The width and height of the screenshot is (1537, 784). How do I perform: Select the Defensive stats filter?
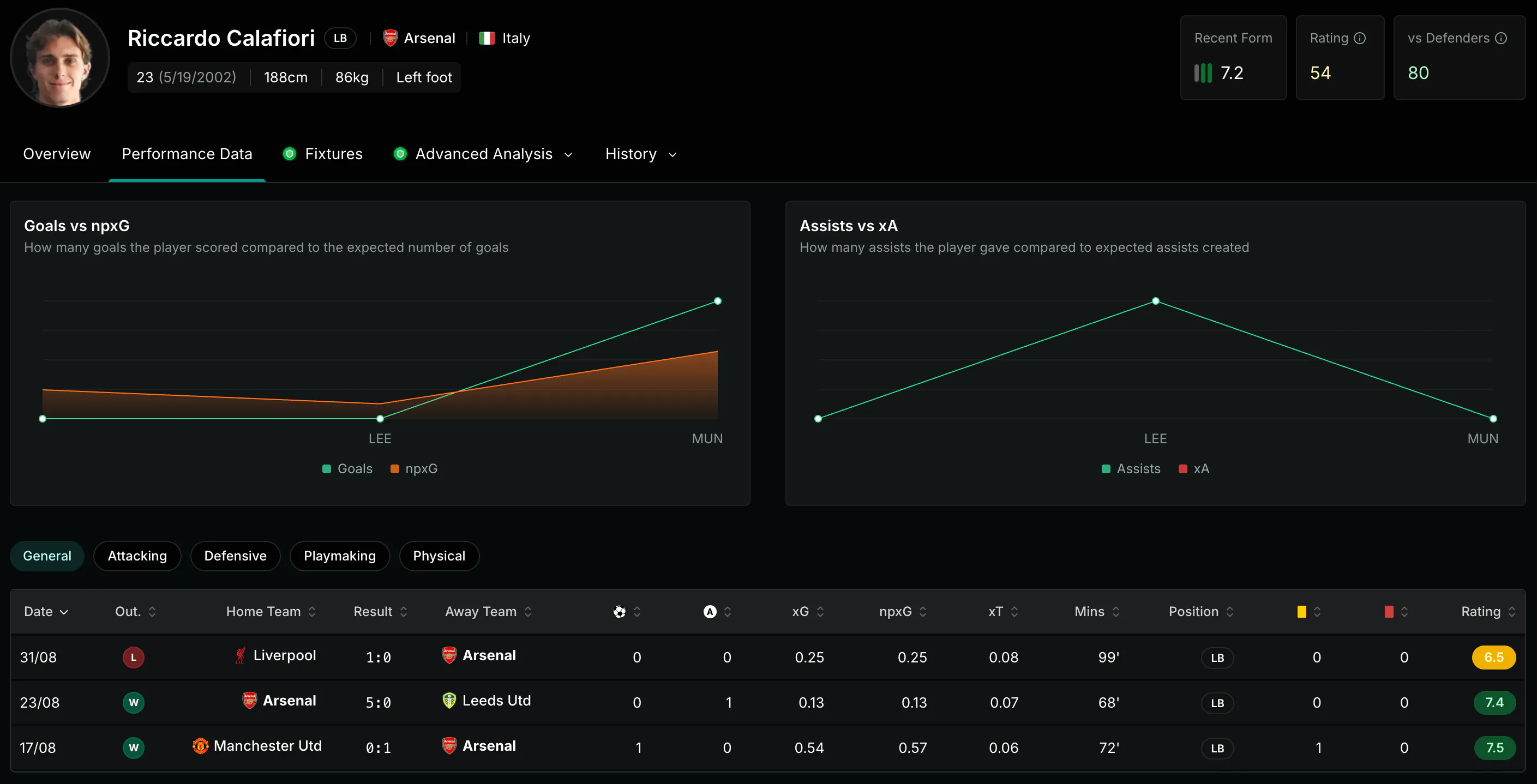pos(235,556)
